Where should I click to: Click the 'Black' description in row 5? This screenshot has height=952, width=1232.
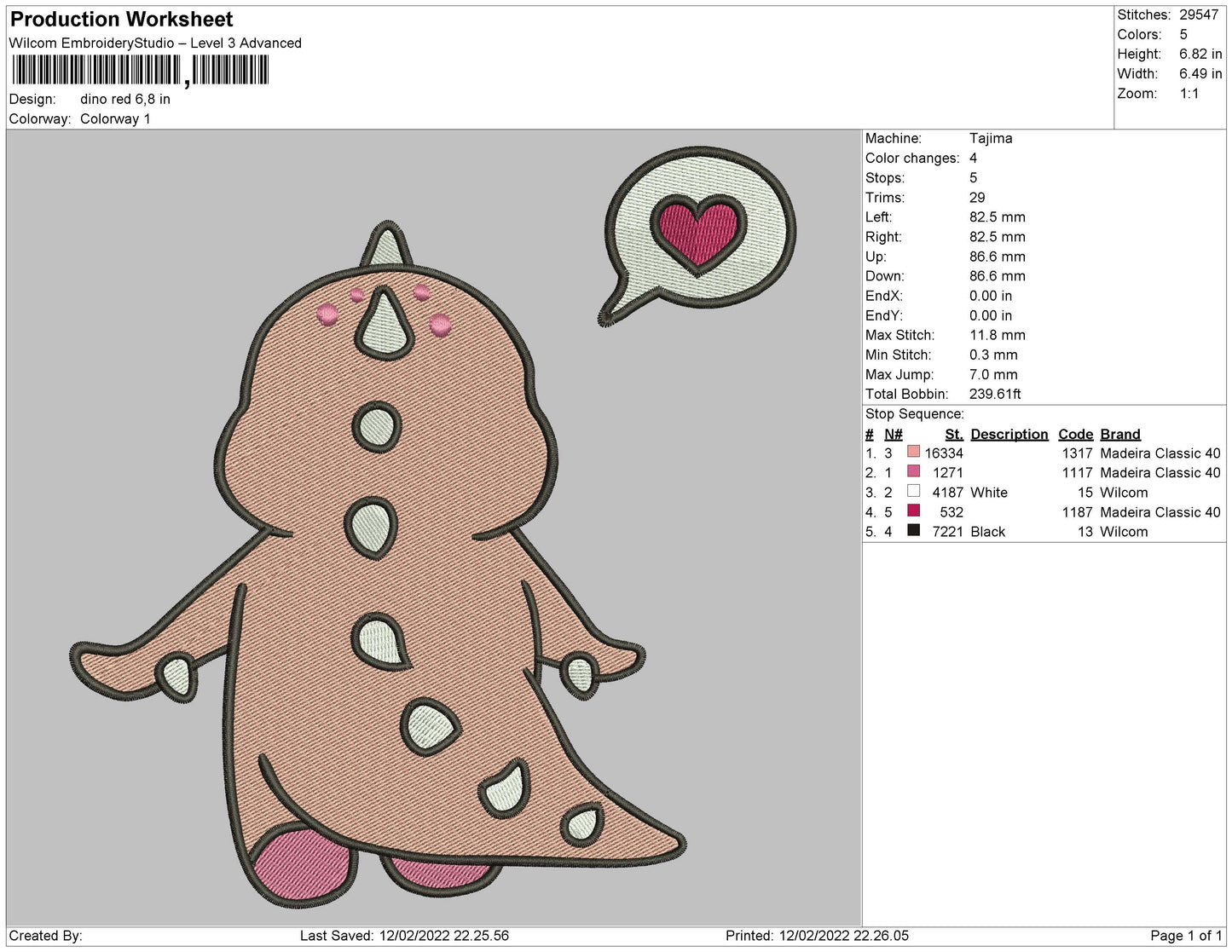tap(988, 532)
